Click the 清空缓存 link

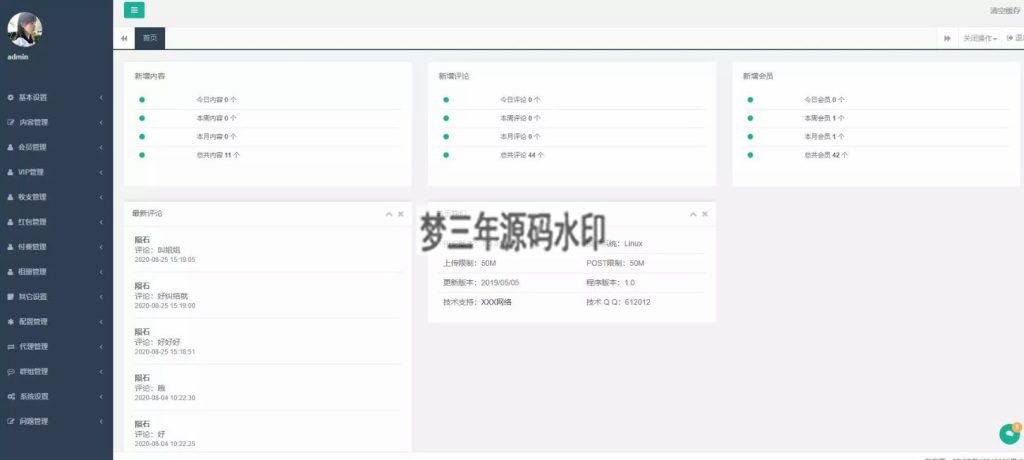(x=1004, y=10)
